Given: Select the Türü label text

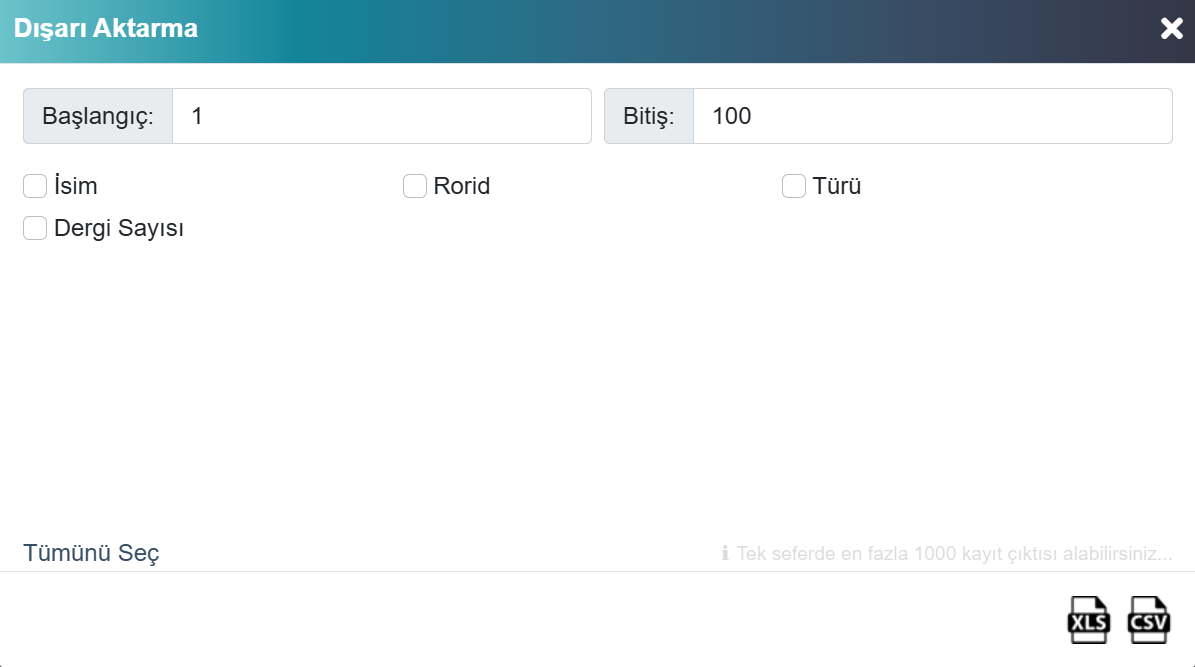Looking at the screenshot, I should 837,186.
